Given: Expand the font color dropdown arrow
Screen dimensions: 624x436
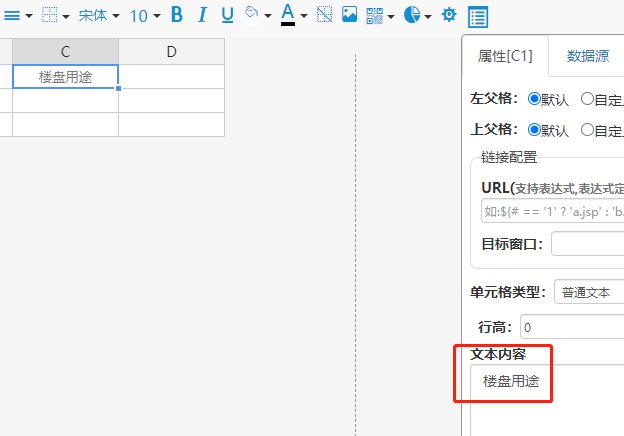Looking at the screenshot, I should [304, 16].
